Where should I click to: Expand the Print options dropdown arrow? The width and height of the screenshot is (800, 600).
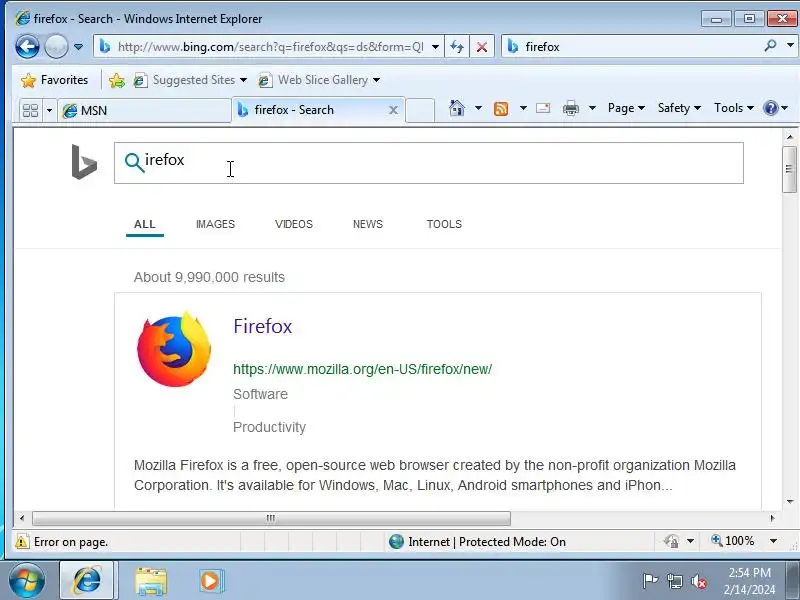click(x=592, y=108)
